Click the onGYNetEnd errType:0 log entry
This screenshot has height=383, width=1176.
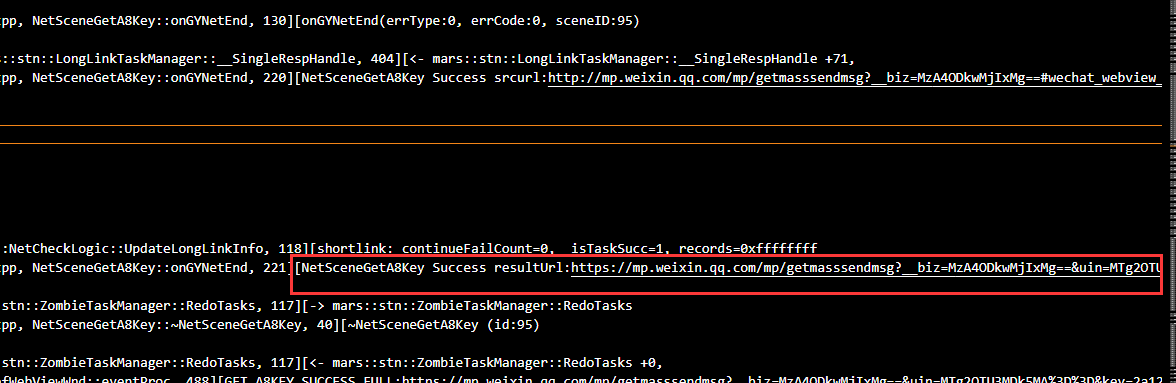point(467,22)
